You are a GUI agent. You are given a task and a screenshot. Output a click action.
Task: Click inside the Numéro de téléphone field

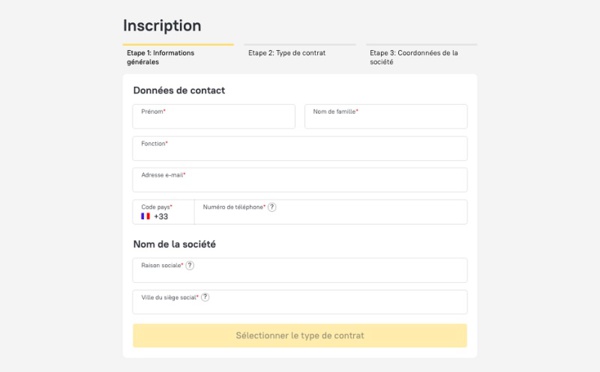[331, 212]
